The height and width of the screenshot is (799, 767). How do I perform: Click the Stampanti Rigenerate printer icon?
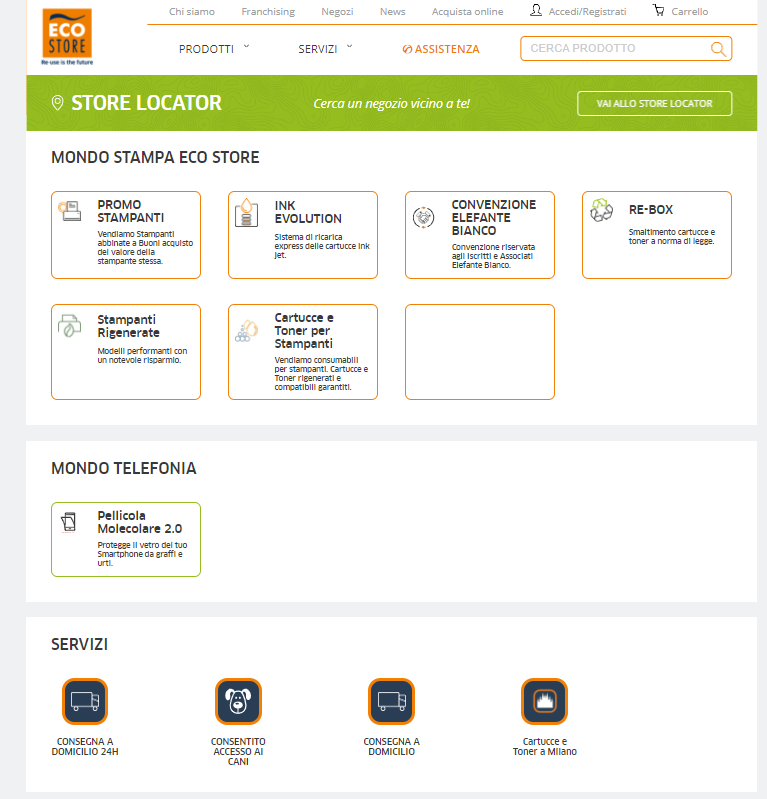[70, 326]
